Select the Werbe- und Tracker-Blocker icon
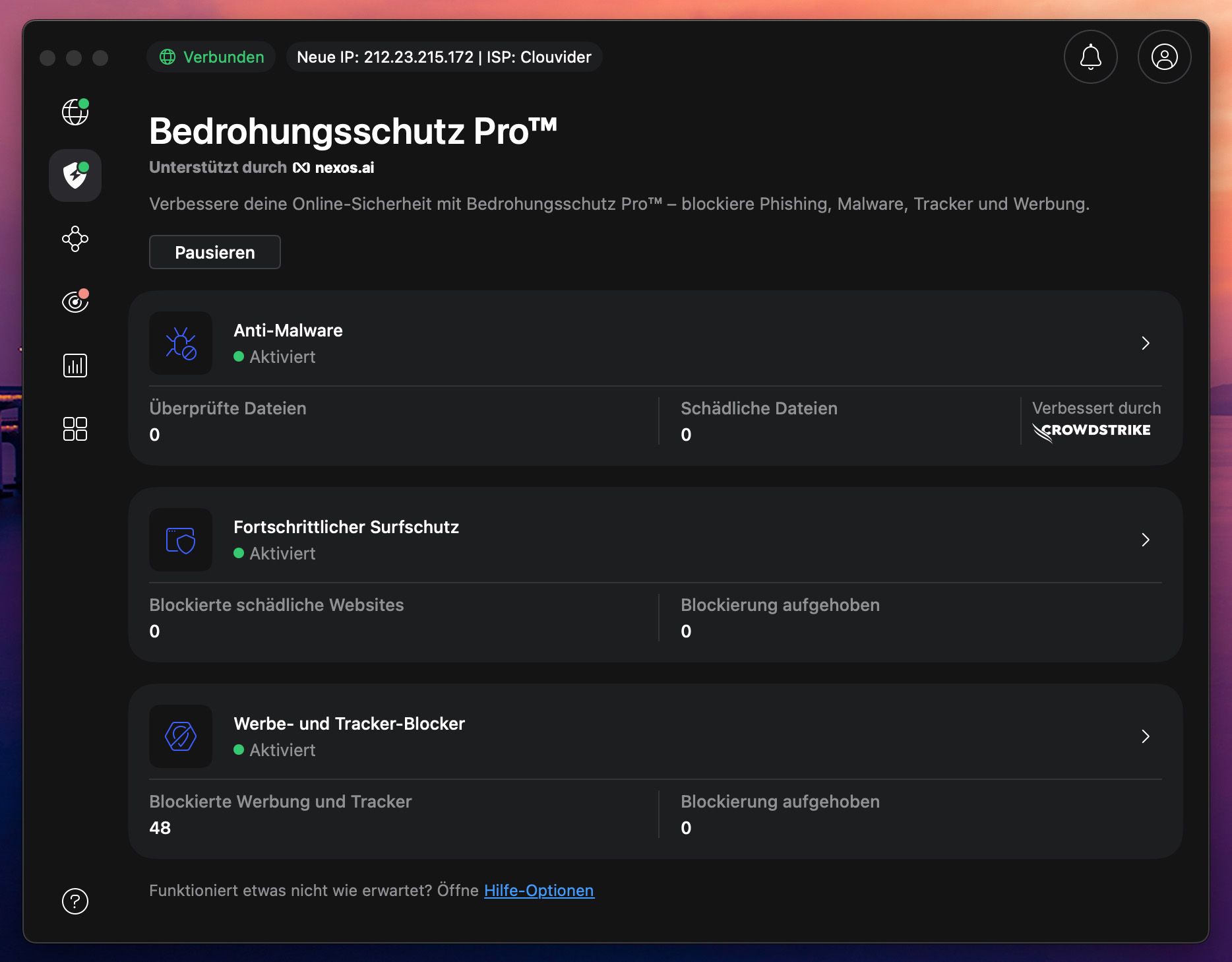This screenshot has height=962, width=1232. pyautogui.click(x=180, y=737)
